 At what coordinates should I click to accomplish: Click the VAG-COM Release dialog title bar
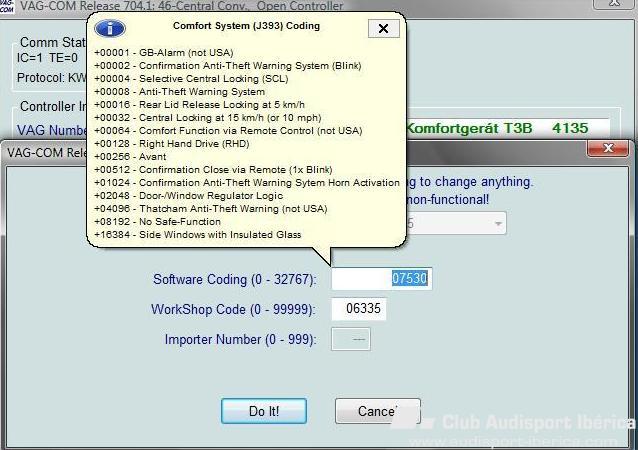[50, 152]
